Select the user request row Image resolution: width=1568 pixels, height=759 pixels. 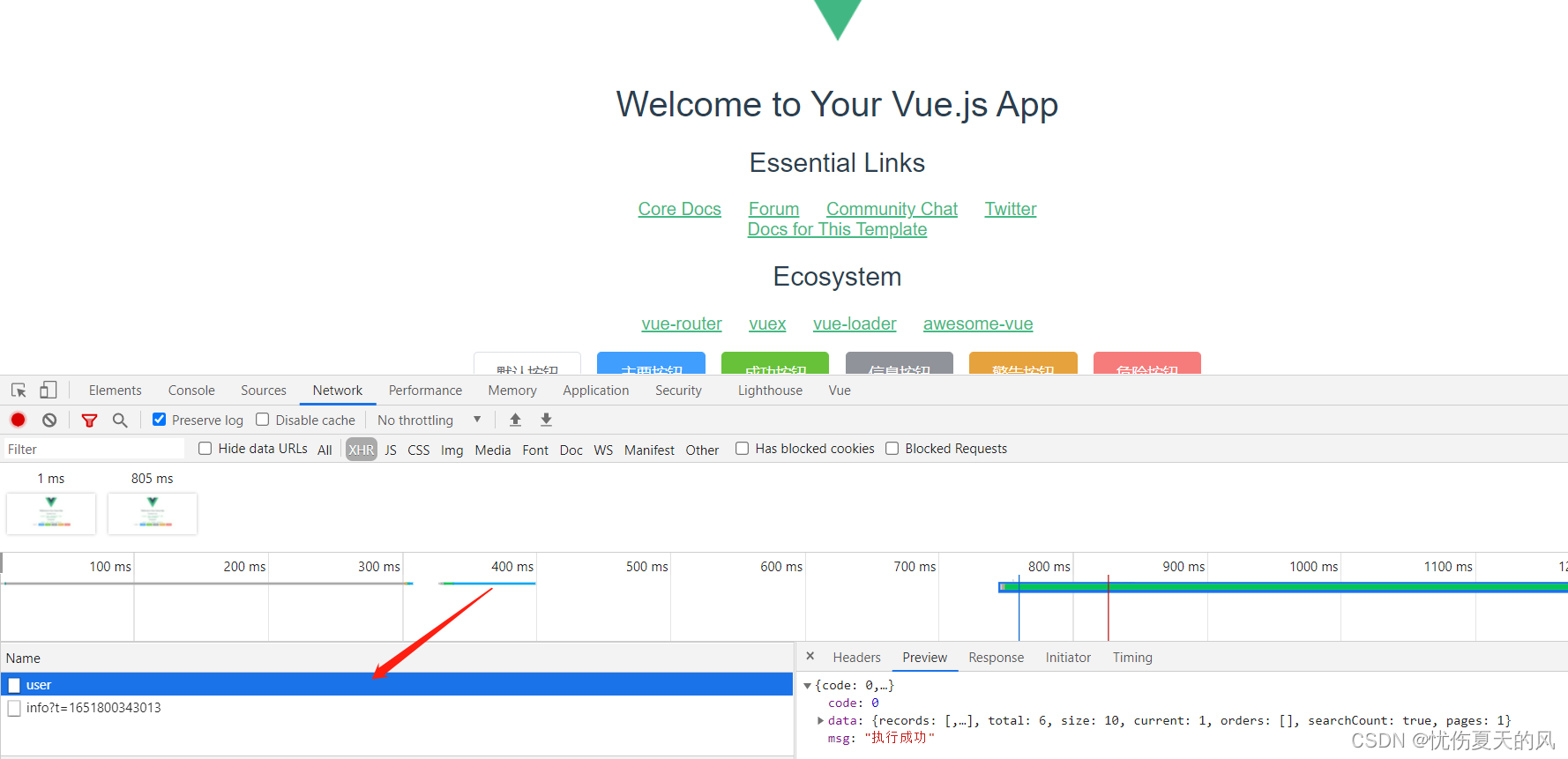(x=397, y=684)
